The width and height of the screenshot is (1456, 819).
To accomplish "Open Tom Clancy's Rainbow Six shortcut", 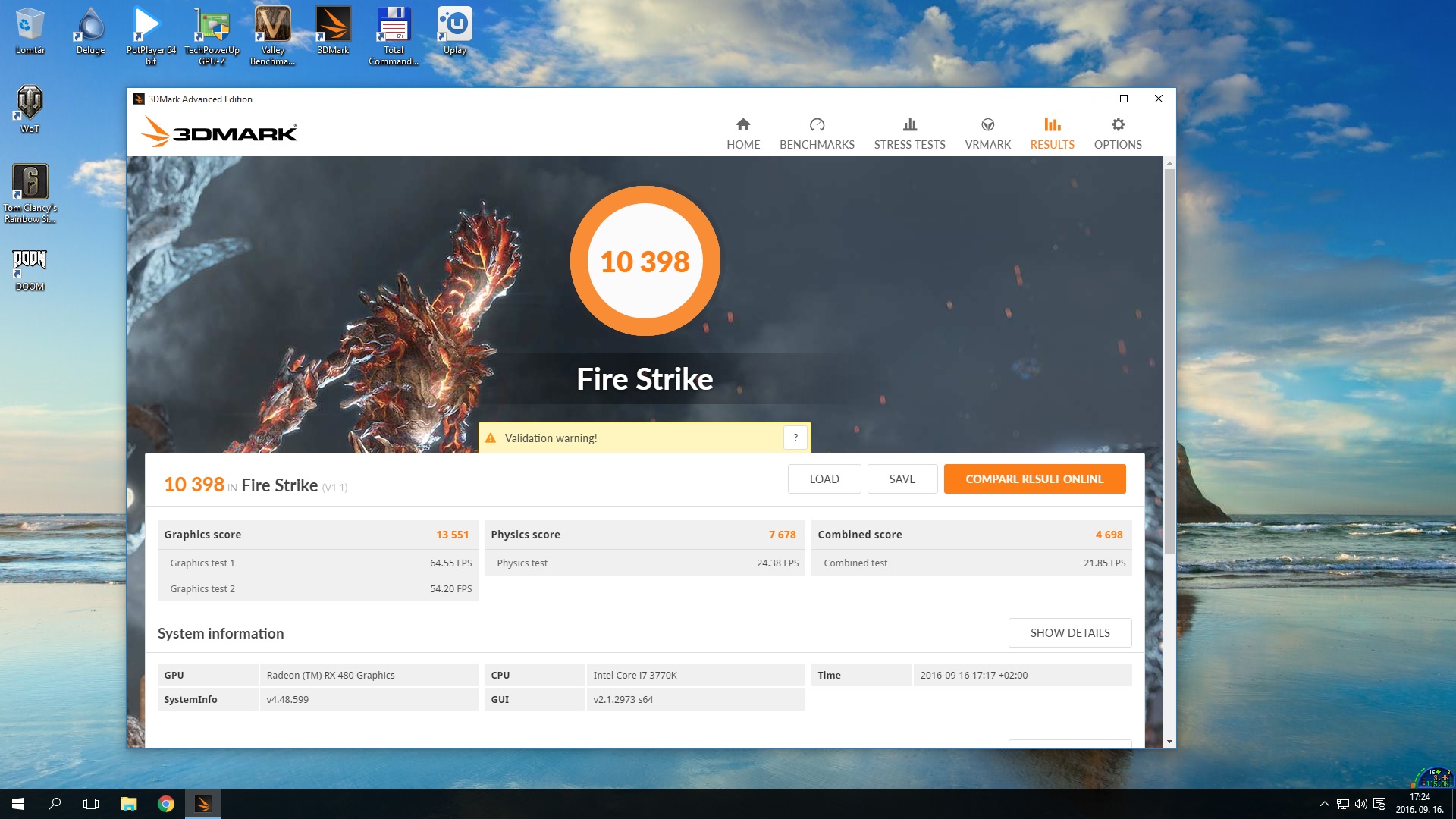I will pyautogui.click(x=30, y=193).
